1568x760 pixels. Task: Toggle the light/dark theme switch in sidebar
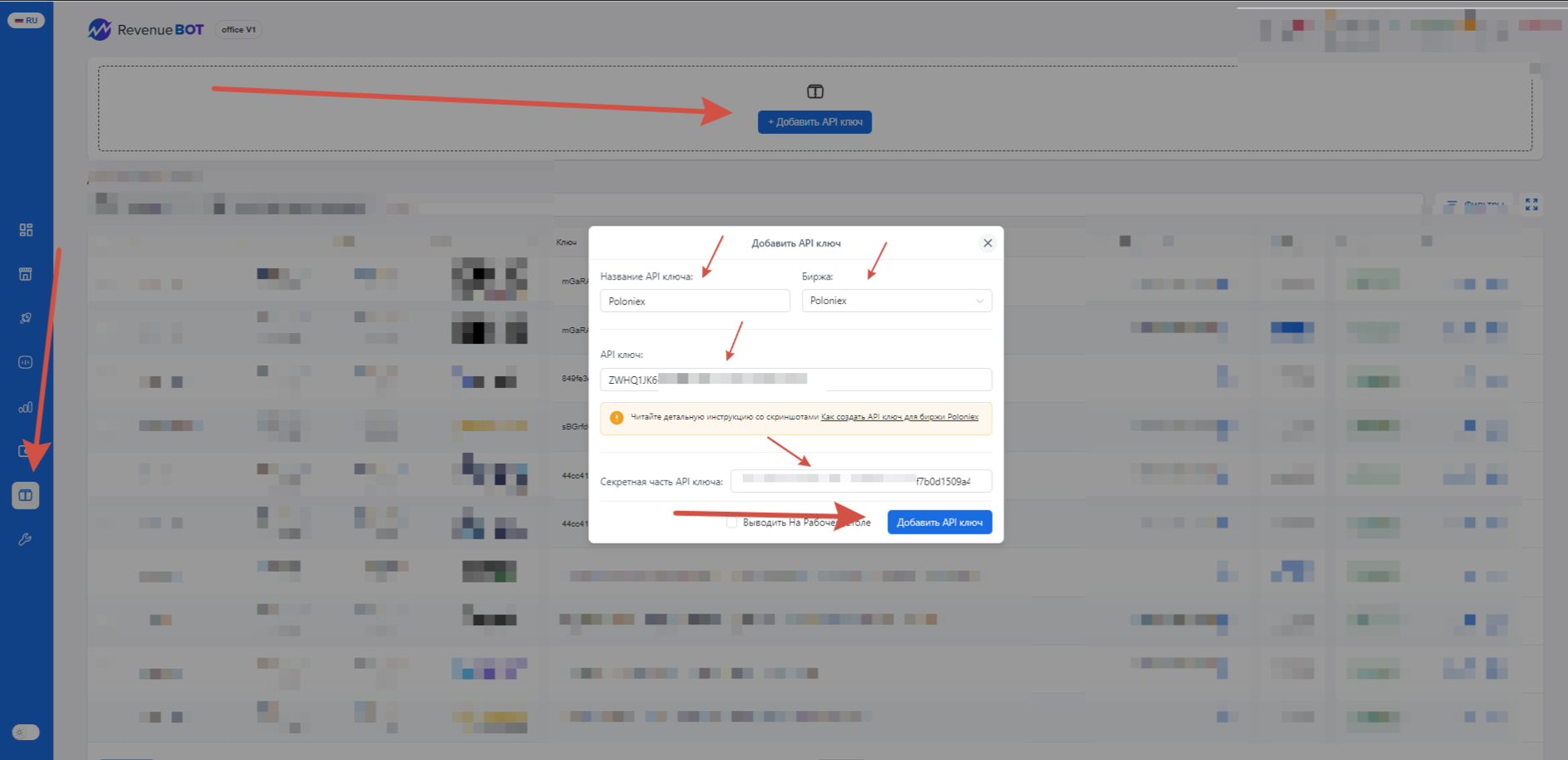26,733
